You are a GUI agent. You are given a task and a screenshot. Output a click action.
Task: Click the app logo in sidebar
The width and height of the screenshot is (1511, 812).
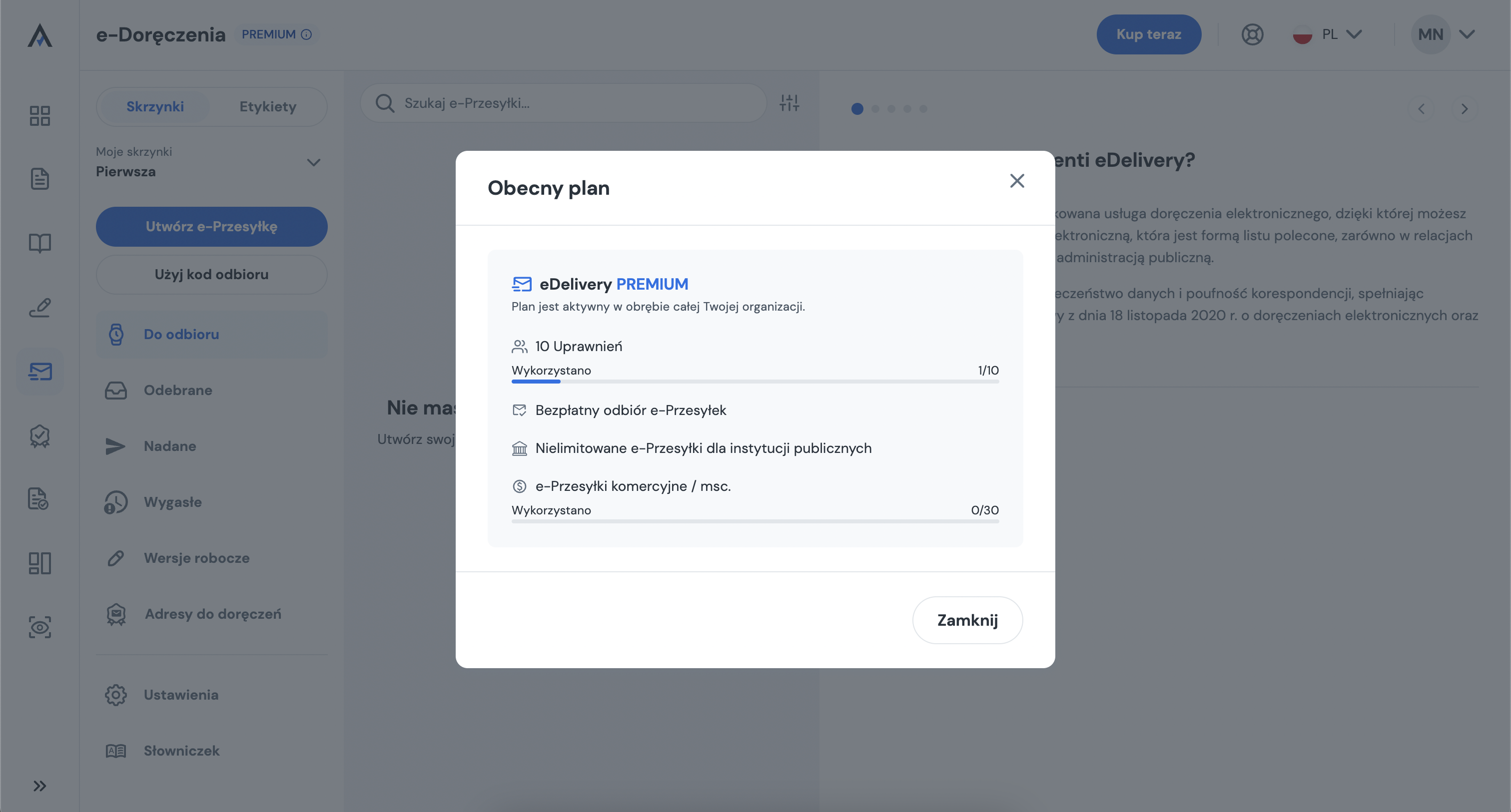coord(40,35)
